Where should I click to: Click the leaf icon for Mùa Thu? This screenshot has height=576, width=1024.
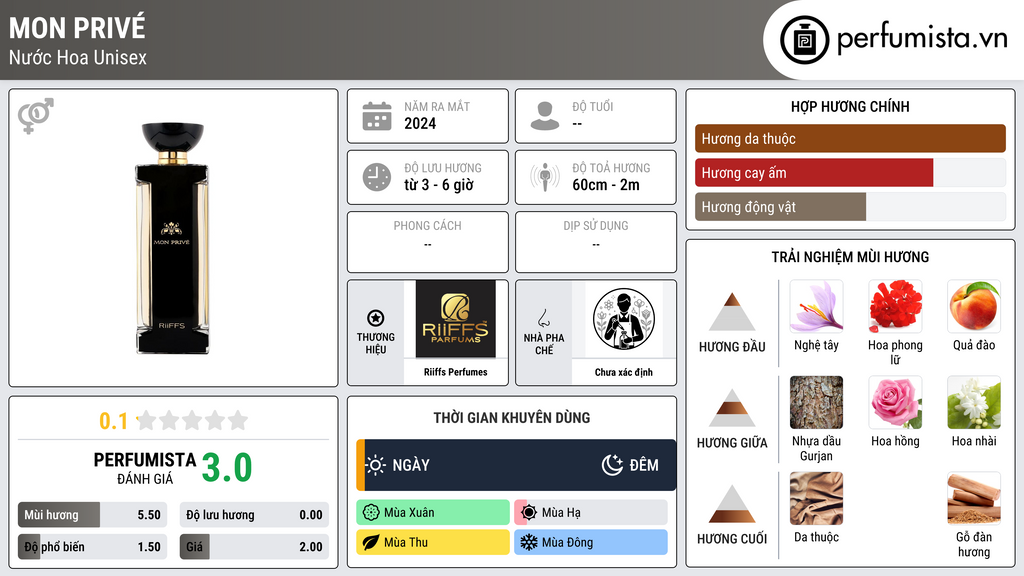pos(371,542)
